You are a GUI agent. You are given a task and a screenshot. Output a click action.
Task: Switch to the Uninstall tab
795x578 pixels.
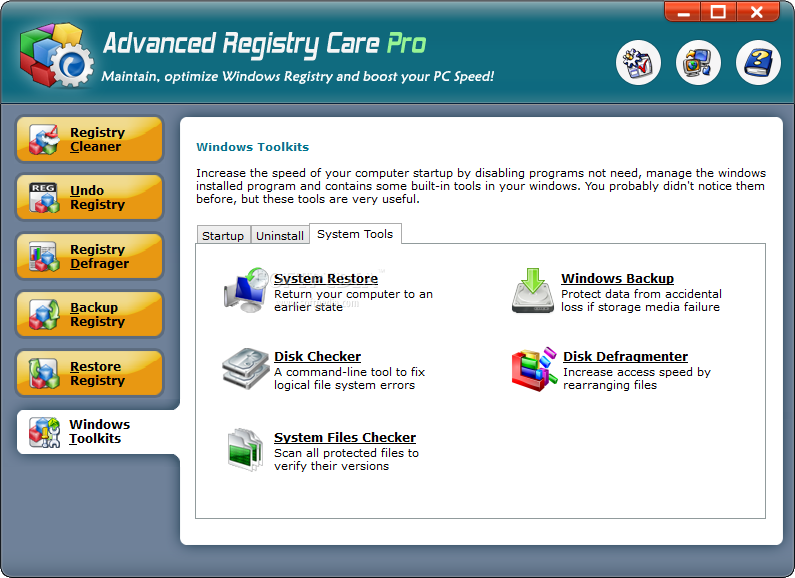pyautogui.click(x=280, y=235)
